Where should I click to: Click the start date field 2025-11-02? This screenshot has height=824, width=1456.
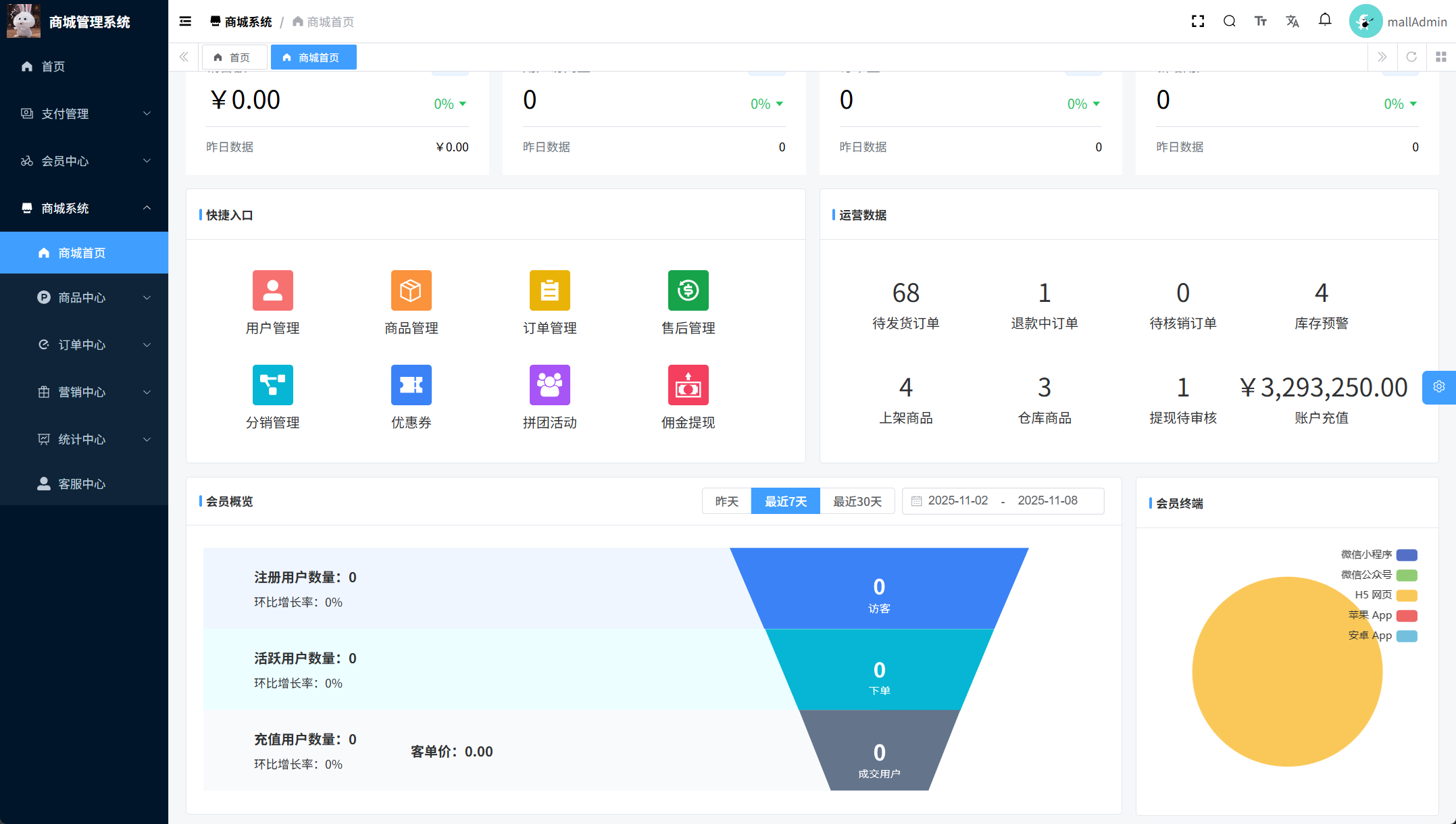tap(957, 500)
